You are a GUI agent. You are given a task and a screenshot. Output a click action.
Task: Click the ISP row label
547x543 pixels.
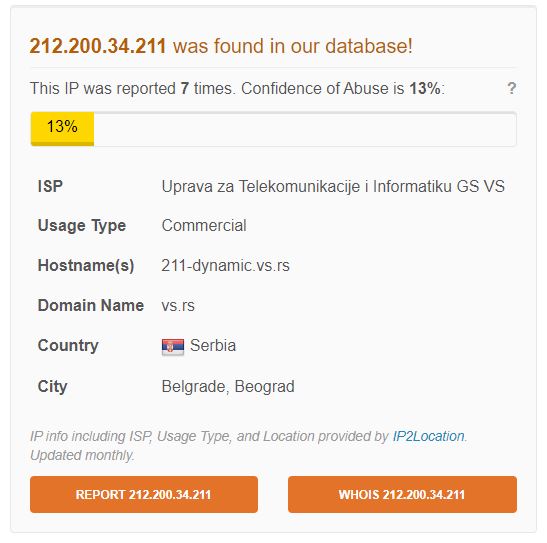click(x=50, y=186)
